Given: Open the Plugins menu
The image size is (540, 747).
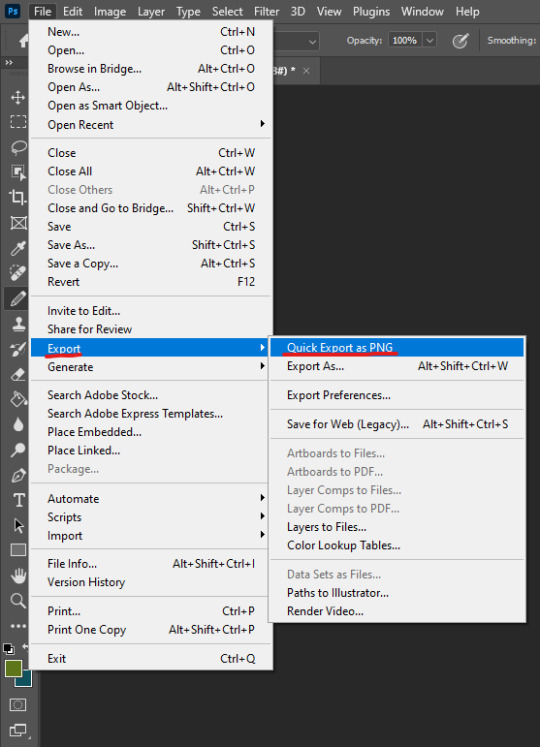Looking at the screenshot, I should [371, 11].
